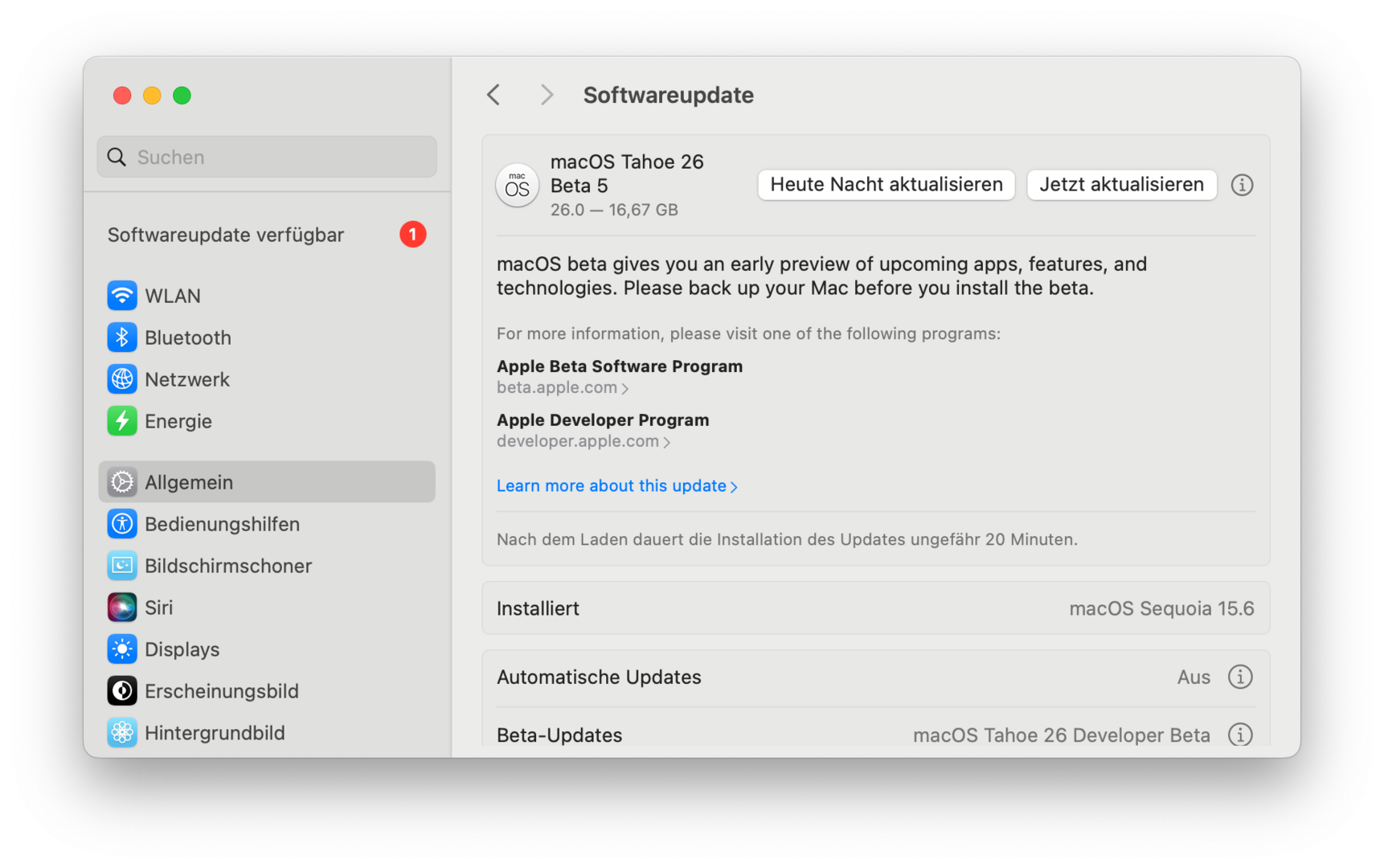This screenshot has width=1384, height=868.
Task: Select Energie label in the sidebar
Action: pos(178,421)
